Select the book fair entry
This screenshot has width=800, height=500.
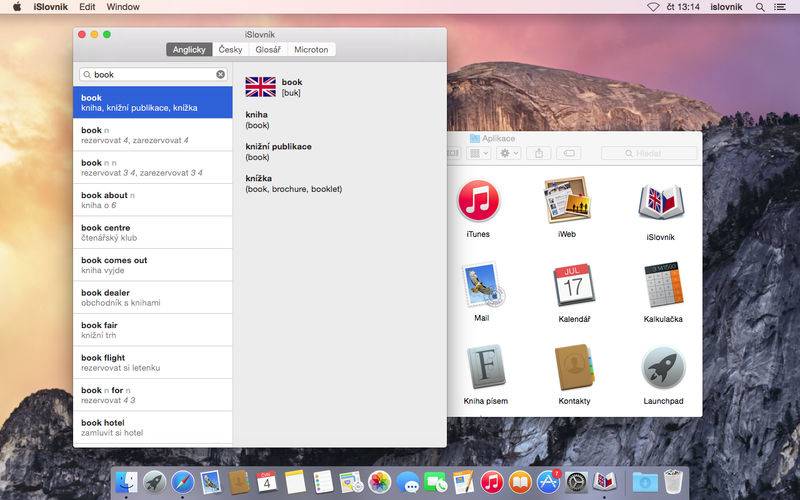(x=153, y=330)
